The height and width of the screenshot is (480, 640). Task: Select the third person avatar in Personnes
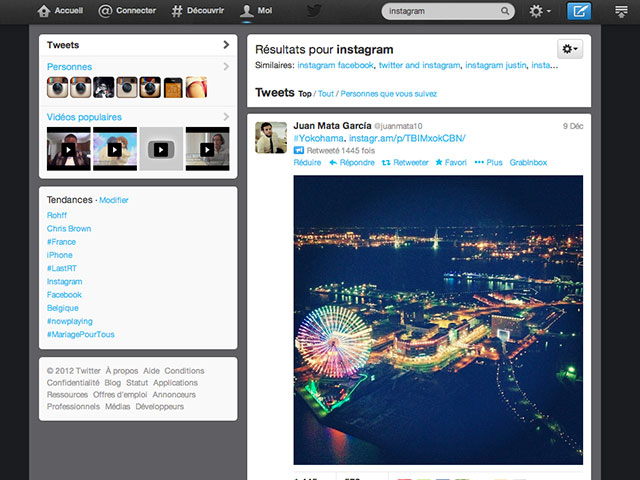pos(104,87)
